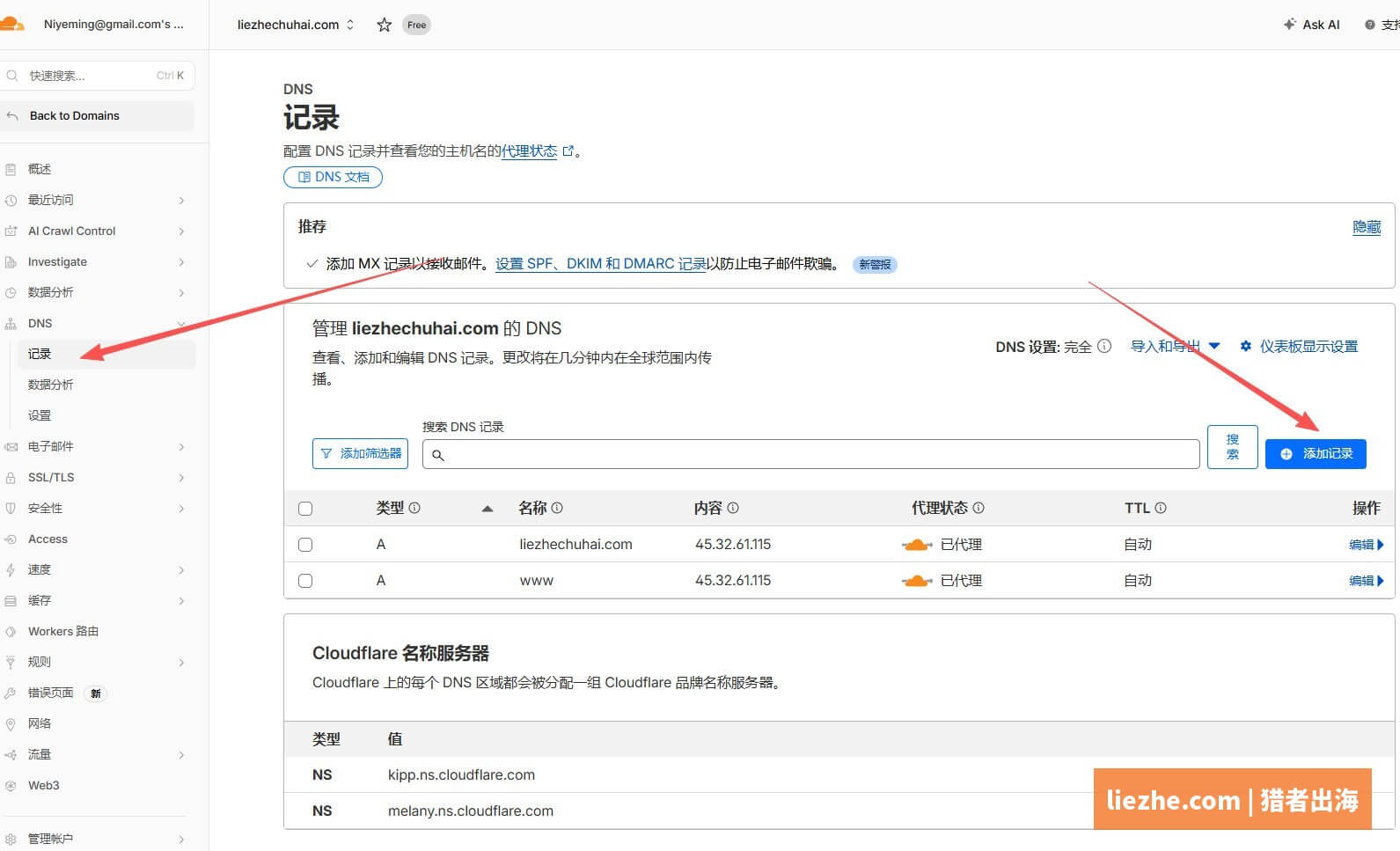Edit the www A record
The image size is (1400, 851).
1366,581
